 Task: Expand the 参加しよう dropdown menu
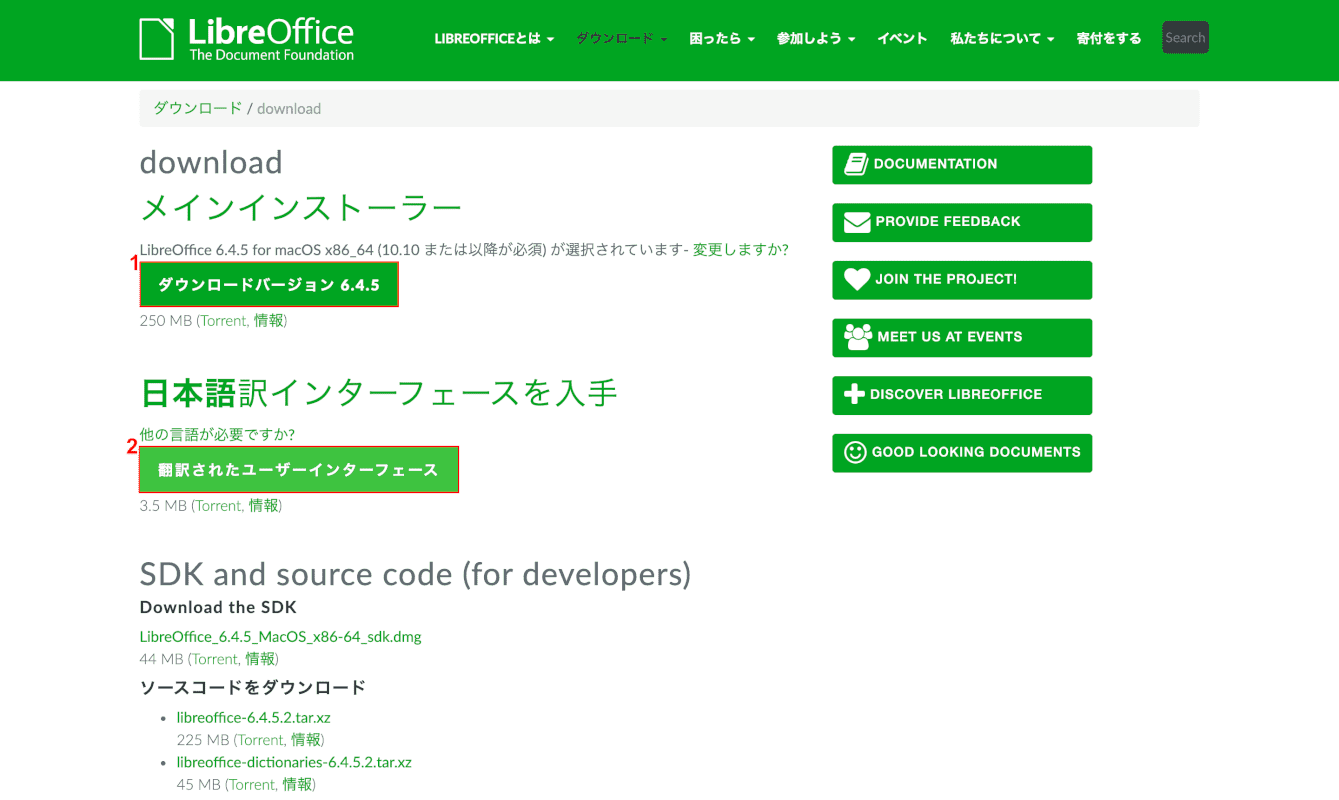click(816, 39)
